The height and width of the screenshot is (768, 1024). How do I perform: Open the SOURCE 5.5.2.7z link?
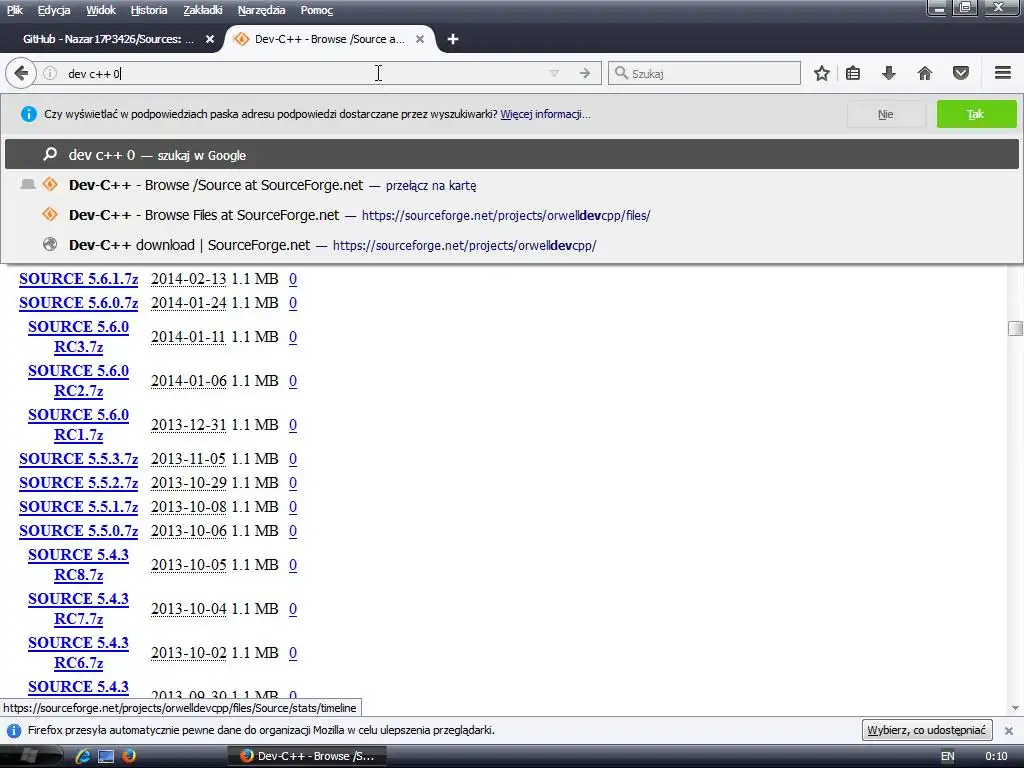click(x=78, y=483)
